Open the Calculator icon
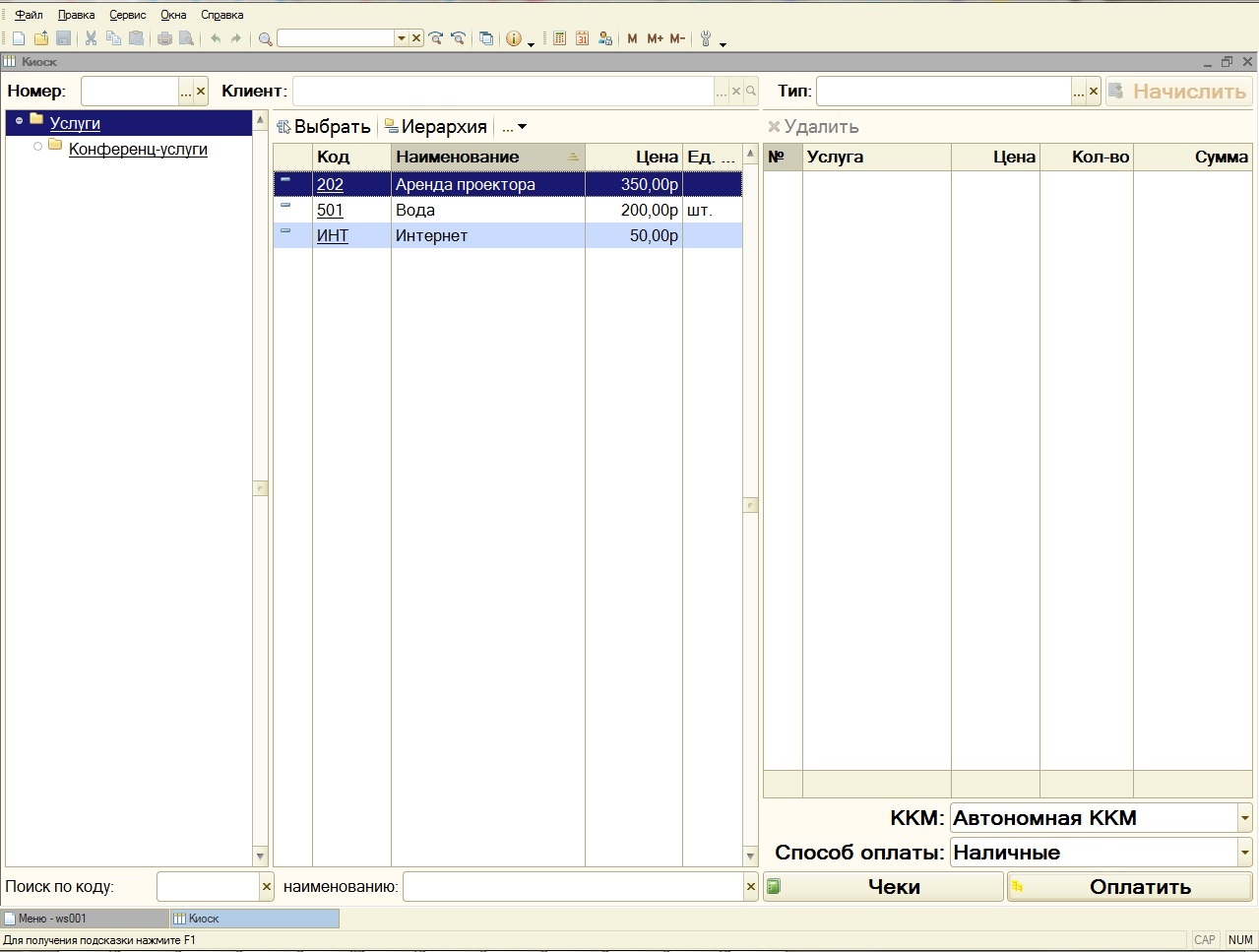 559,38
